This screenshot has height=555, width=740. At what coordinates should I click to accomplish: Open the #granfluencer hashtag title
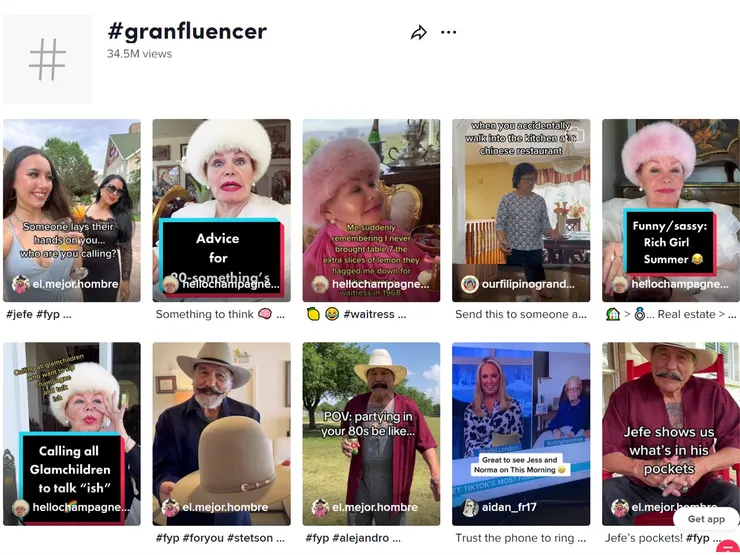[x=187, y=32]
